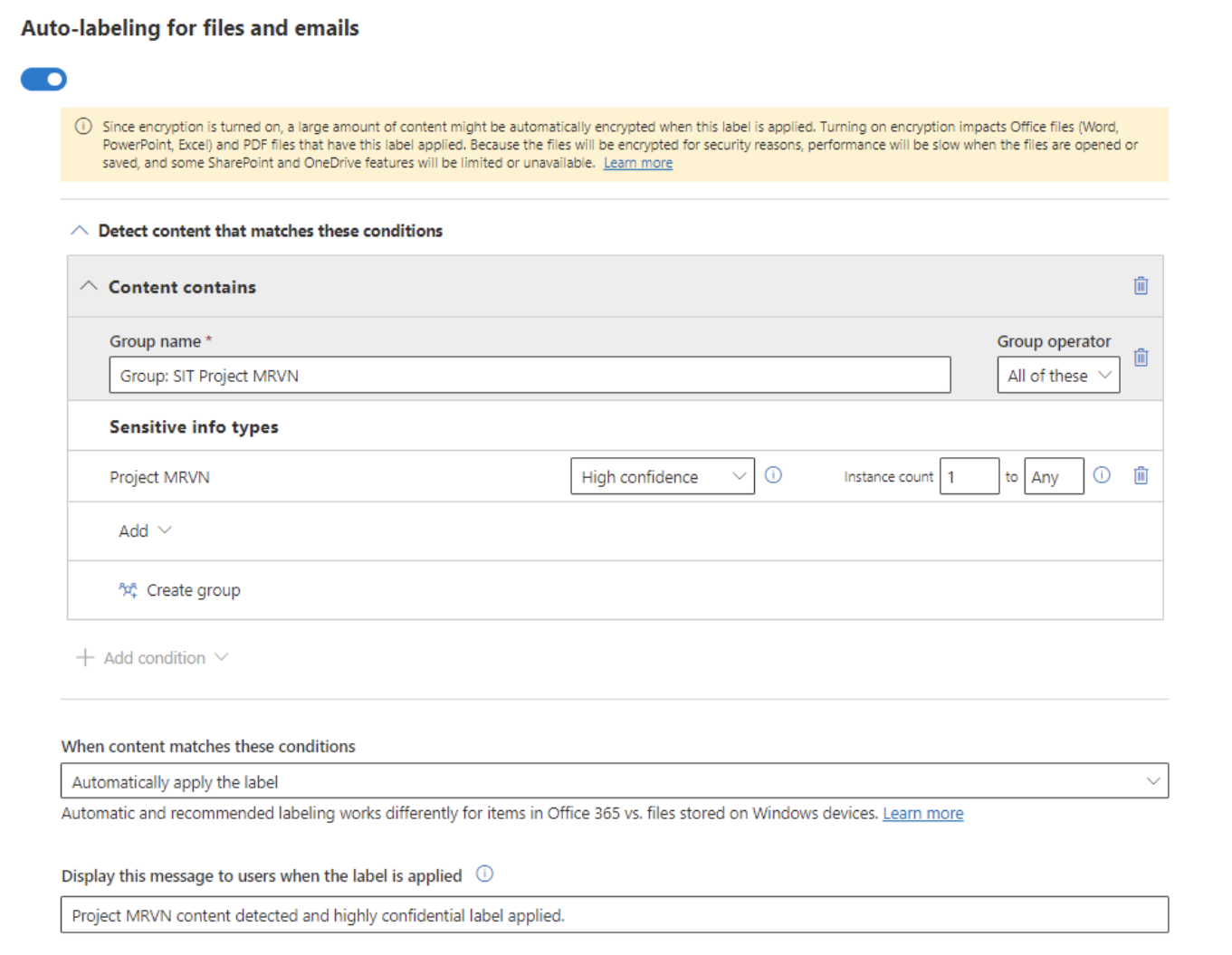Screen dimensions: 1232x955
Task: Open the High confidence level dropdown
Action: pos(663,476)
